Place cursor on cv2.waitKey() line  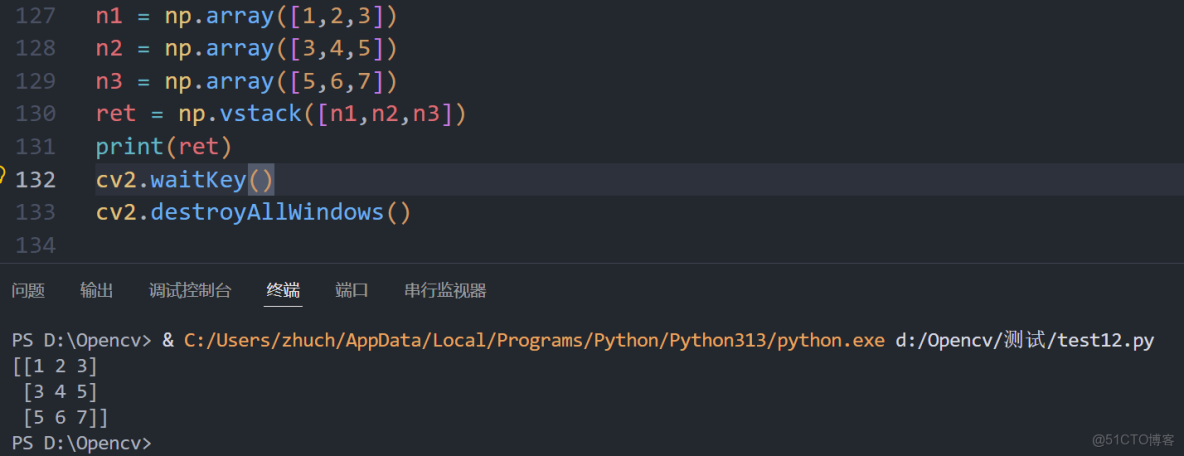coord(185,180)
